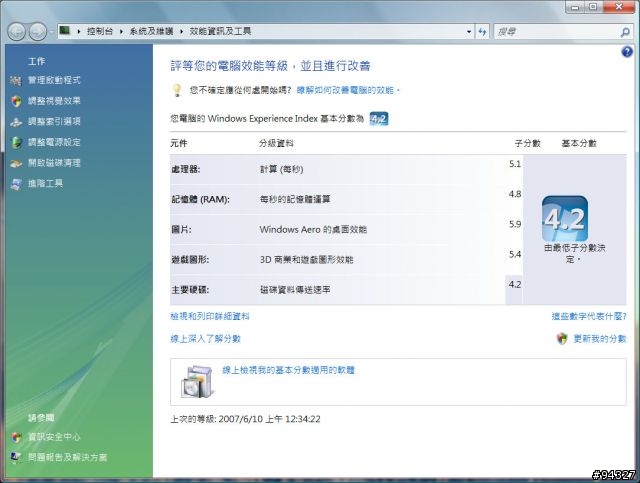Viewport: 640px width, 483px height.
Task: Click the refresh button beside address bar
Action: click(x=482, y=31)
